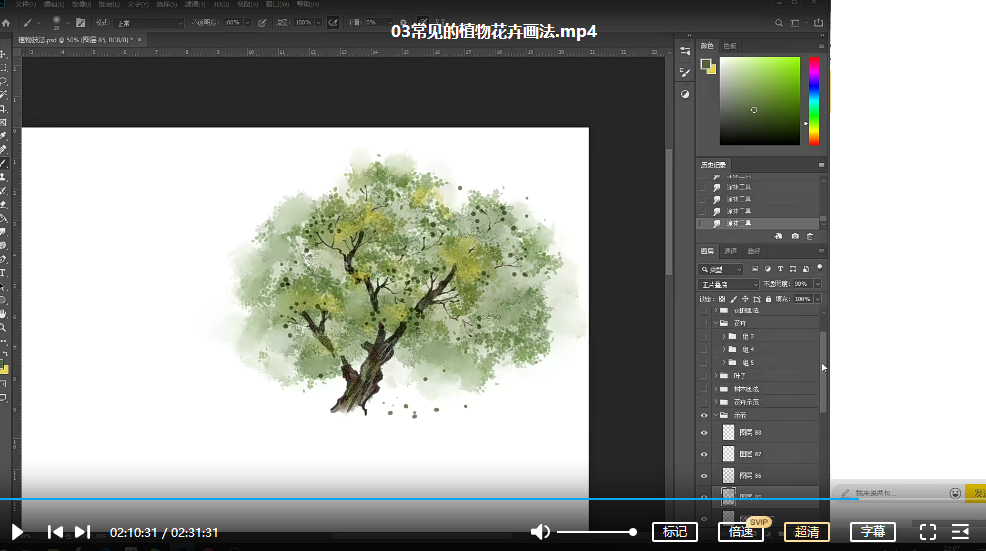The height and width of the screenshot is (551, 986).
Task: Open the layer opacity dropdown arrow
Action: [817, 284]
